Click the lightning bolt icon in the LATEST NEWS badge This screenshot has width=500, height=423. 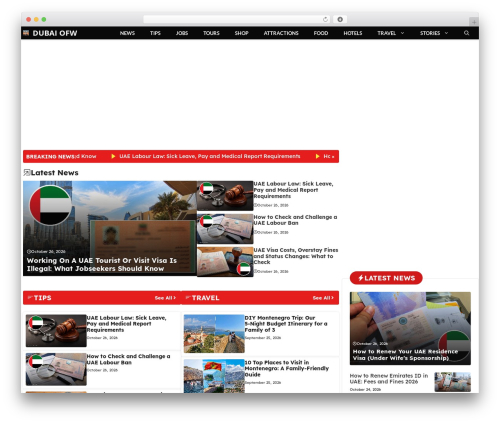360,278
